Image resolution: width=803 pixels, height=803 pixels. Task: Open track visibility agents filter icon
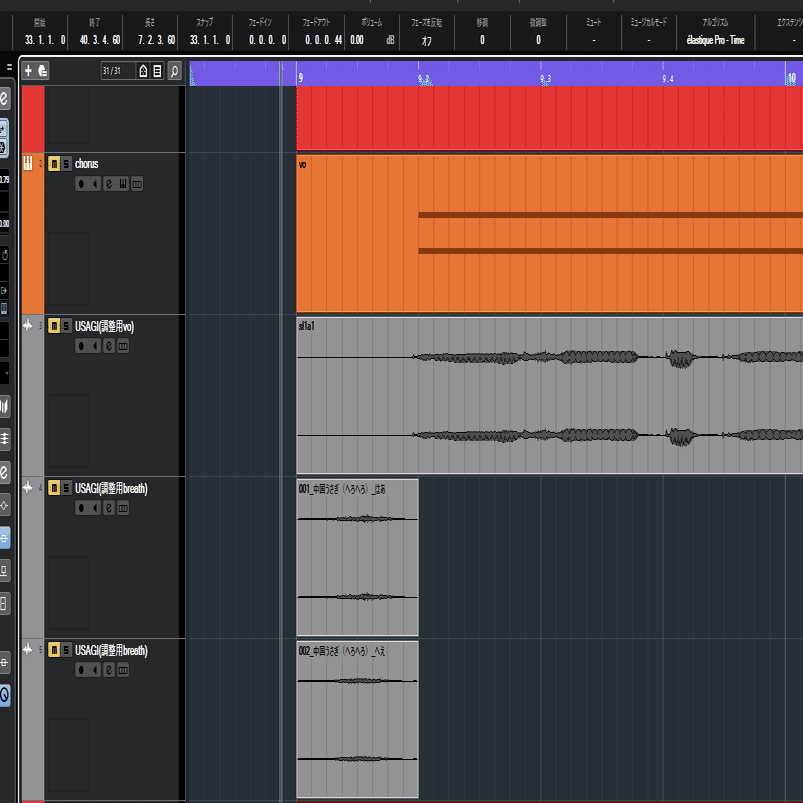pyautogui.click(x=143, y=71)
